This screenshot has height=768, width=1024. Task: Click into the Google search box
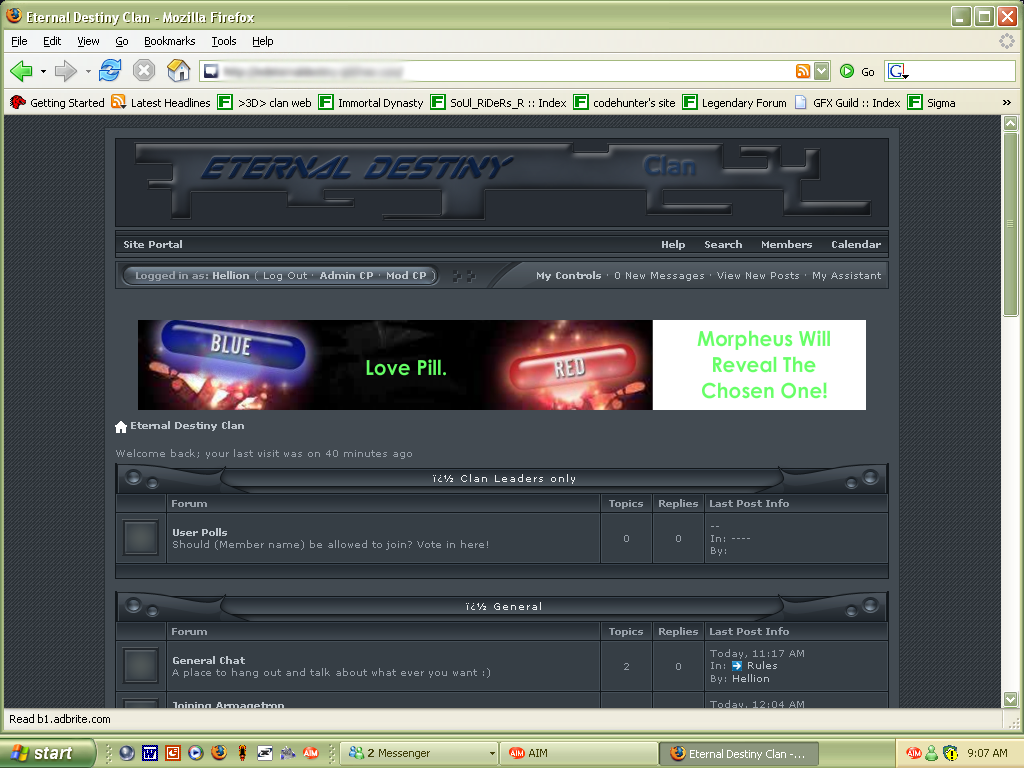[961, 71]
